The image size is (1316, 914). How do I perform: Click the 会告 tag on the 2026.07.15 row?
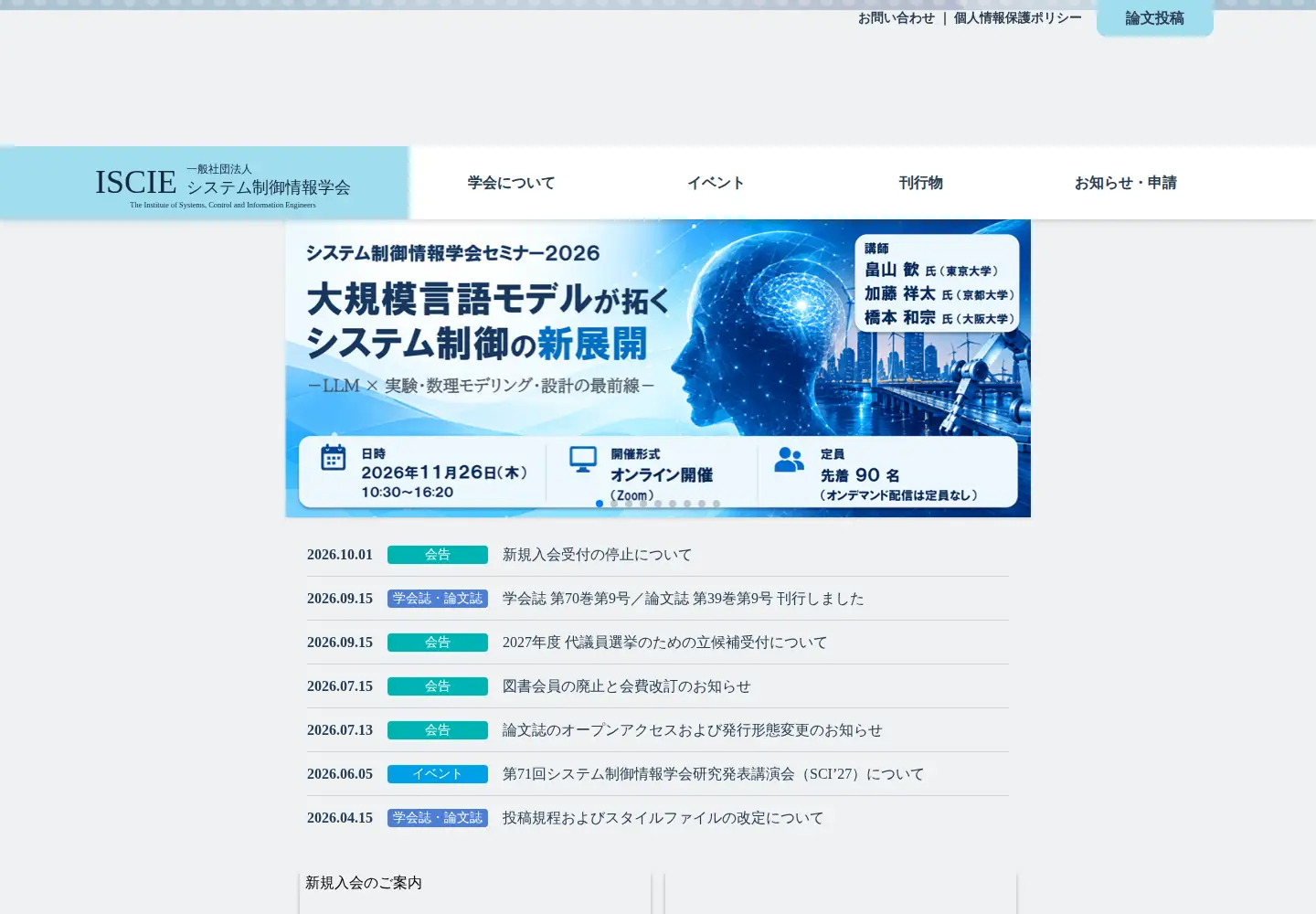click(438, 686)
